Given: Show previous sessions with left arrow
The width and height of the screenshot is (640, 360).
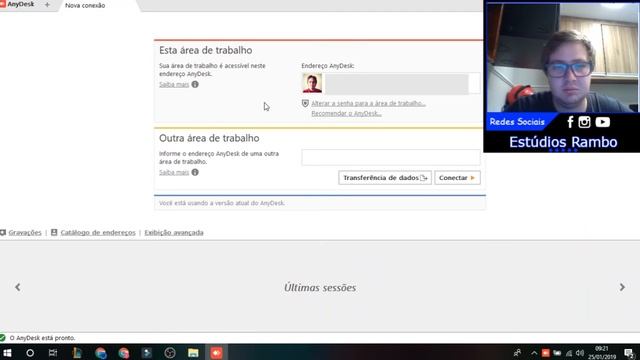Looking at the screenshot, I should [x=18, y=287].
